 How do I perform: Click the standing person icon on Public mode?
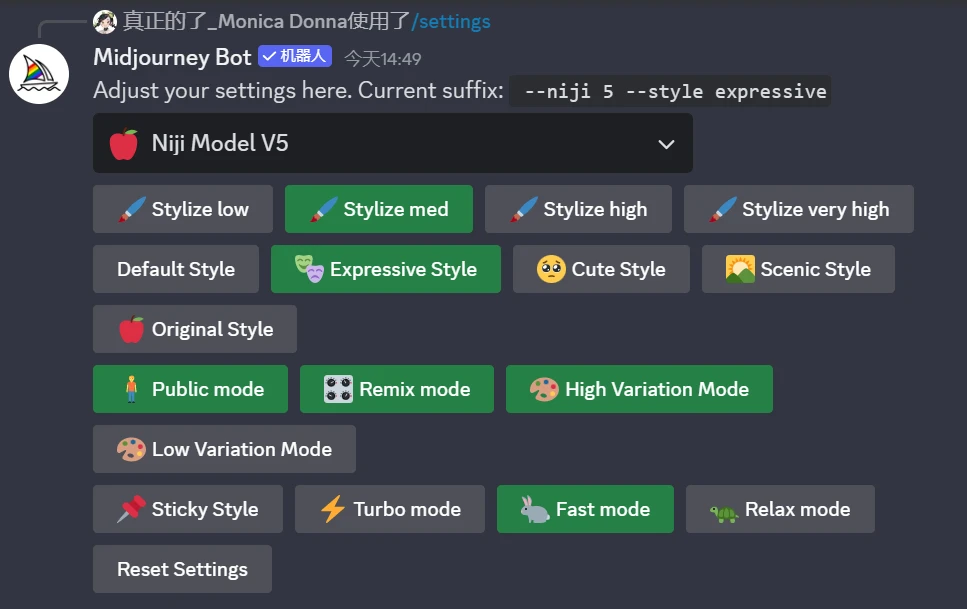point(131,389)
